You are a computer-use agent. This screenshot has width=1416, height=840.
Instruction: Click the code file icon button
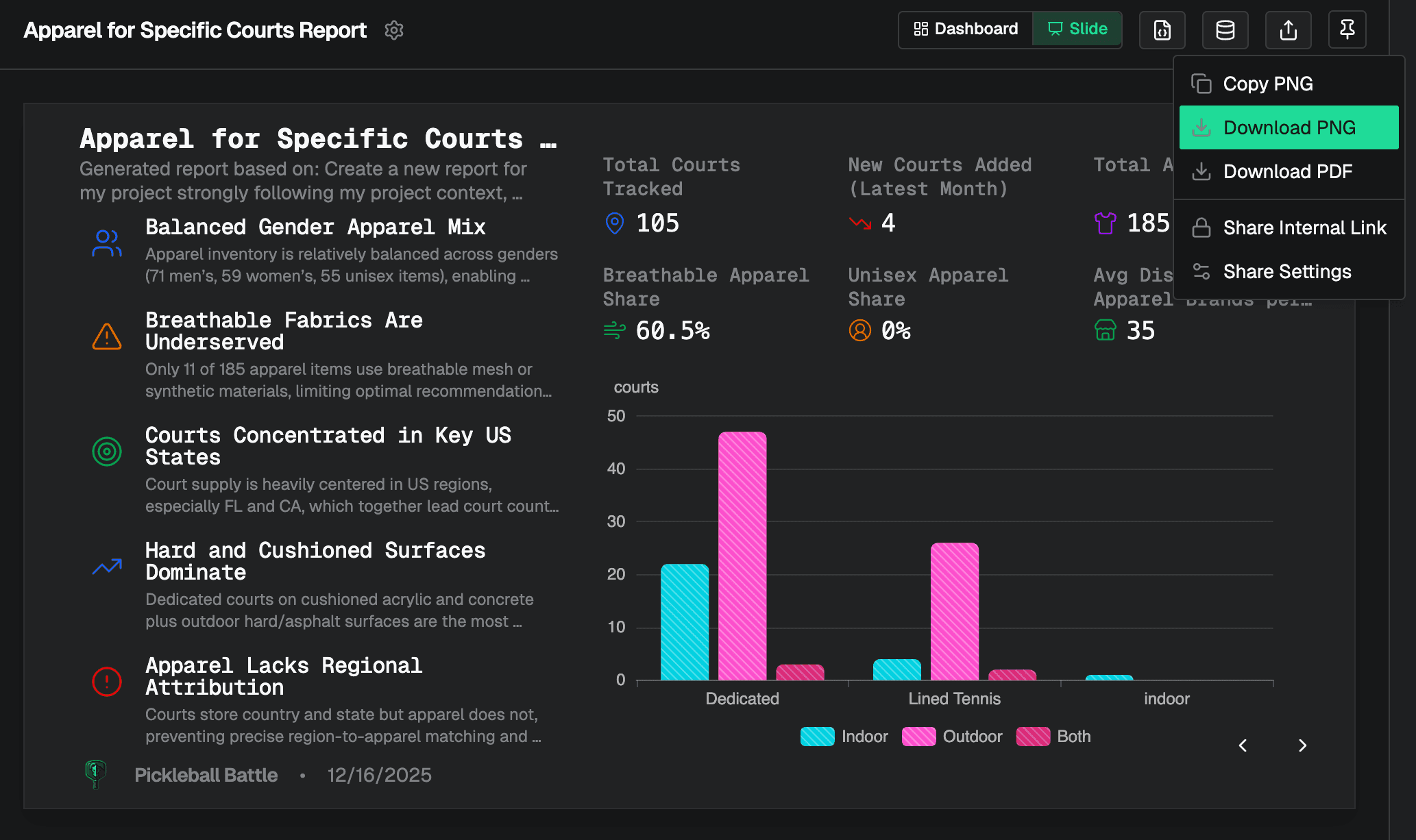(1162, 30)
